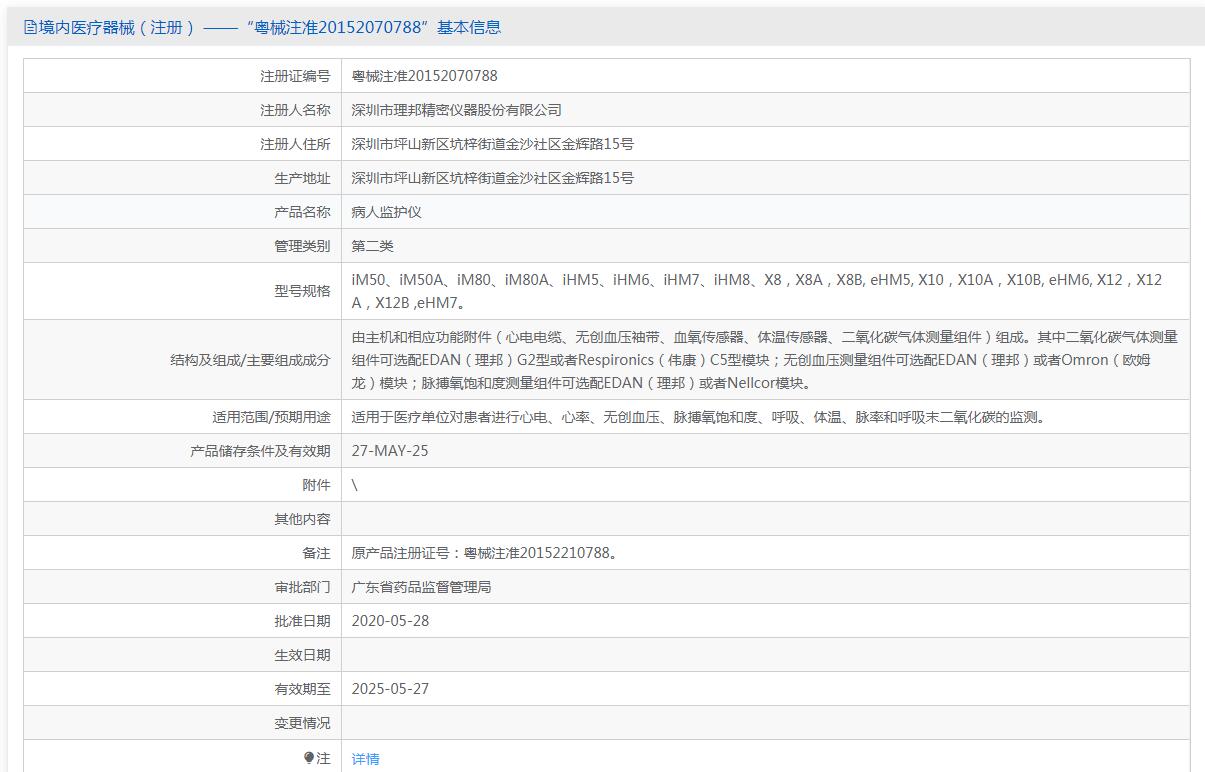The image size is (1205, 772).
Task: Select the storage validity value 27-MAY-25
Action: click(x=390, y=451)
